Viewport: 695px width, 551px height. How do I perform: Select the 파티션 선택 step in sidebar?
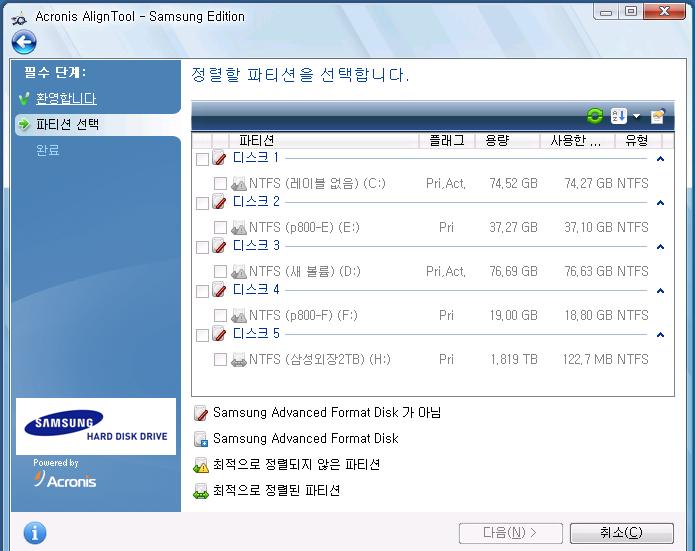pos(67,125)
